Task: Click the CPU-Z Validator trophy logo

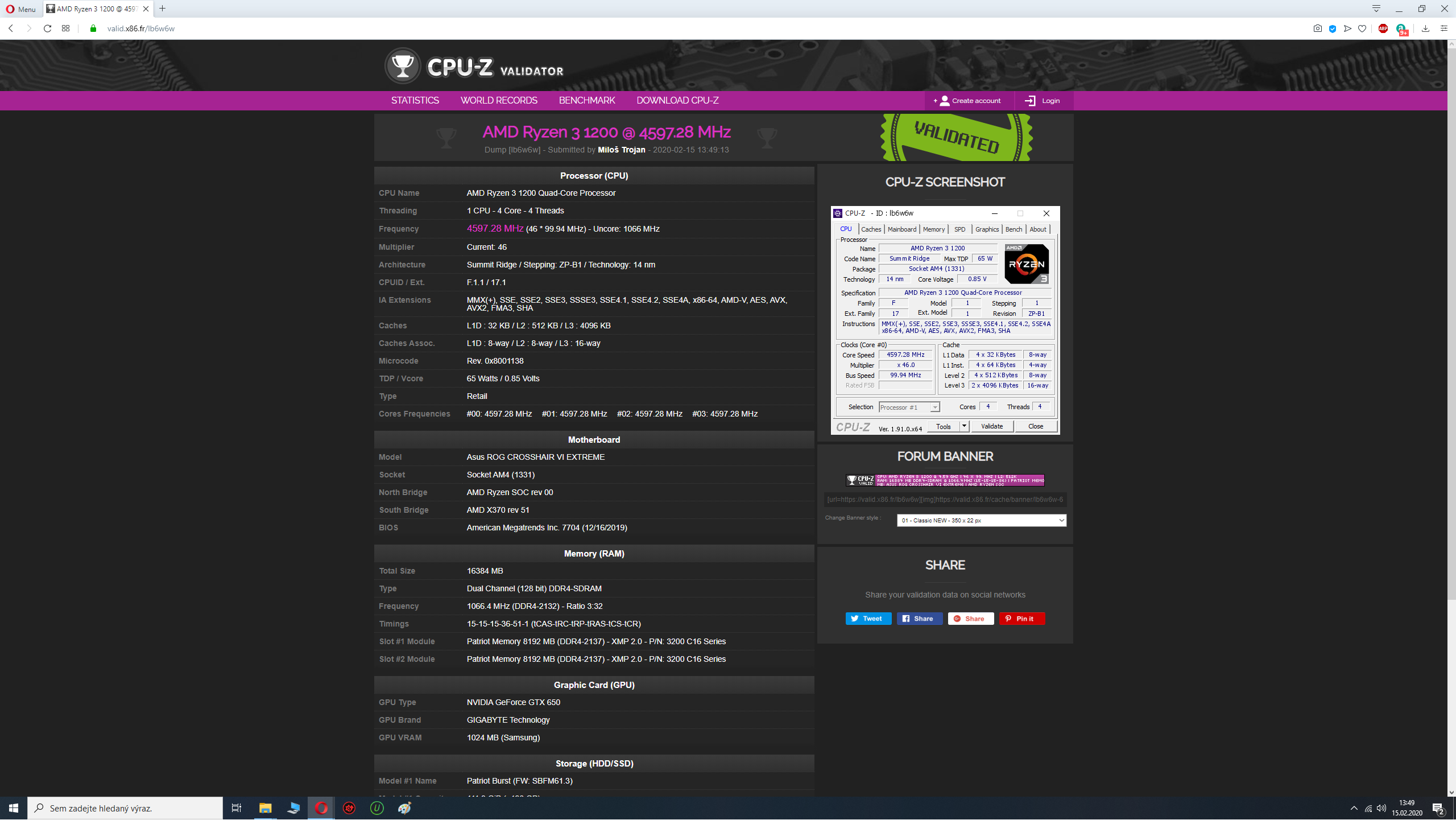Action: click(403, 66)
